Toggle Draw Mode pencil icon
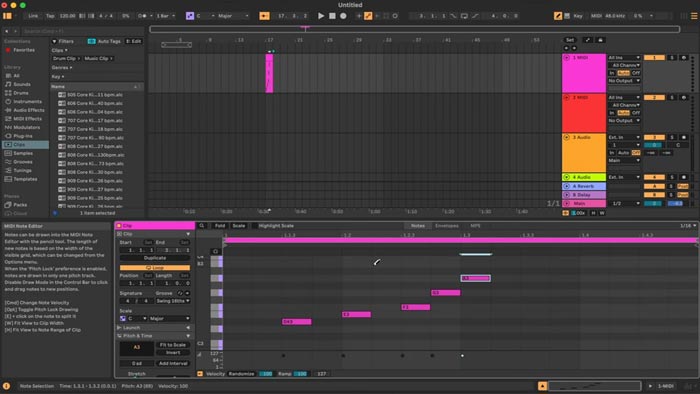700x394 pixels. click(x=558, y=16)
